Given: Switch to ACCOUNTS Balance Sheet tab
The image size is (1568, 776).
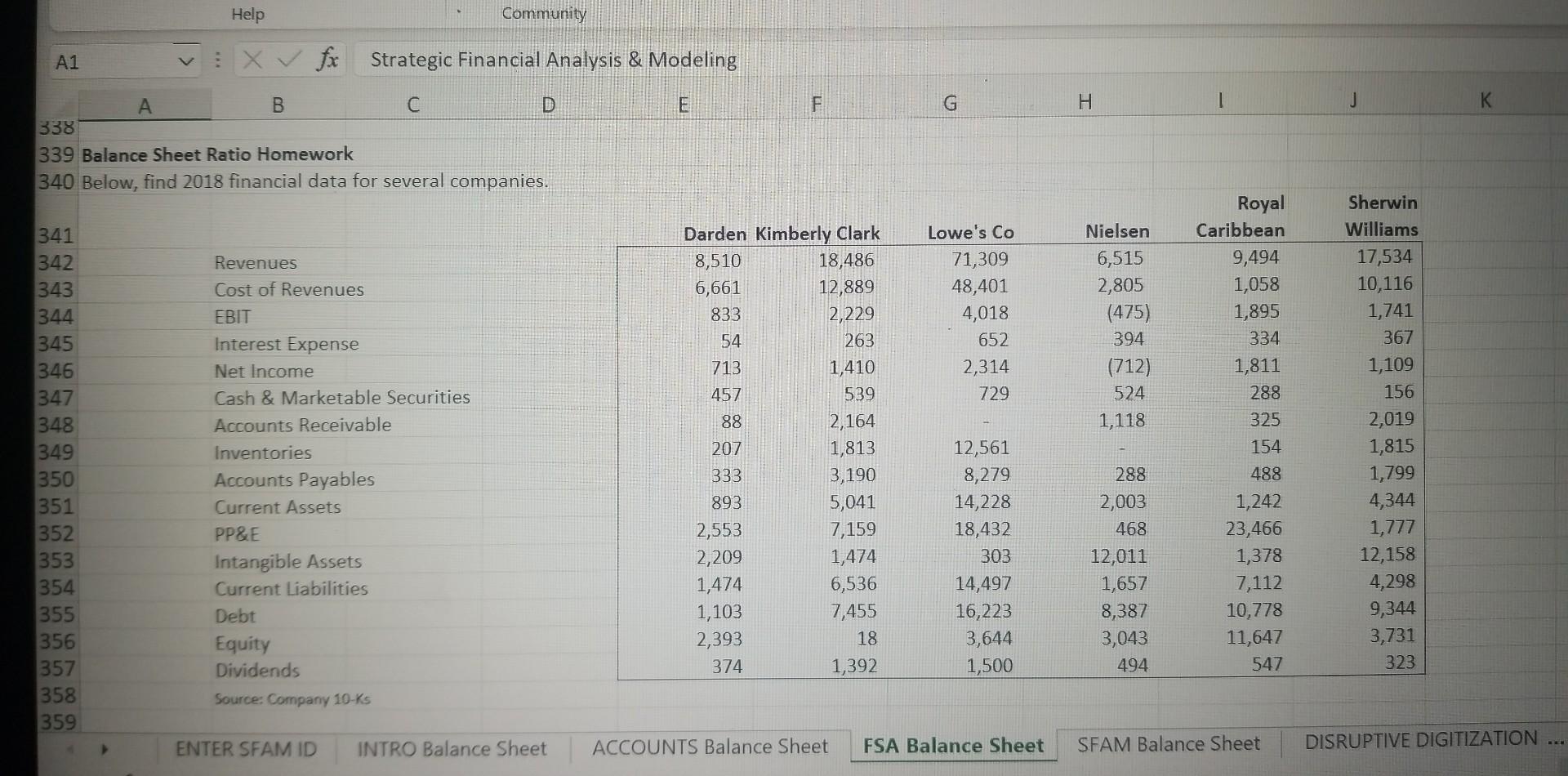Looking at the screenshot, I should pos(710,747).
